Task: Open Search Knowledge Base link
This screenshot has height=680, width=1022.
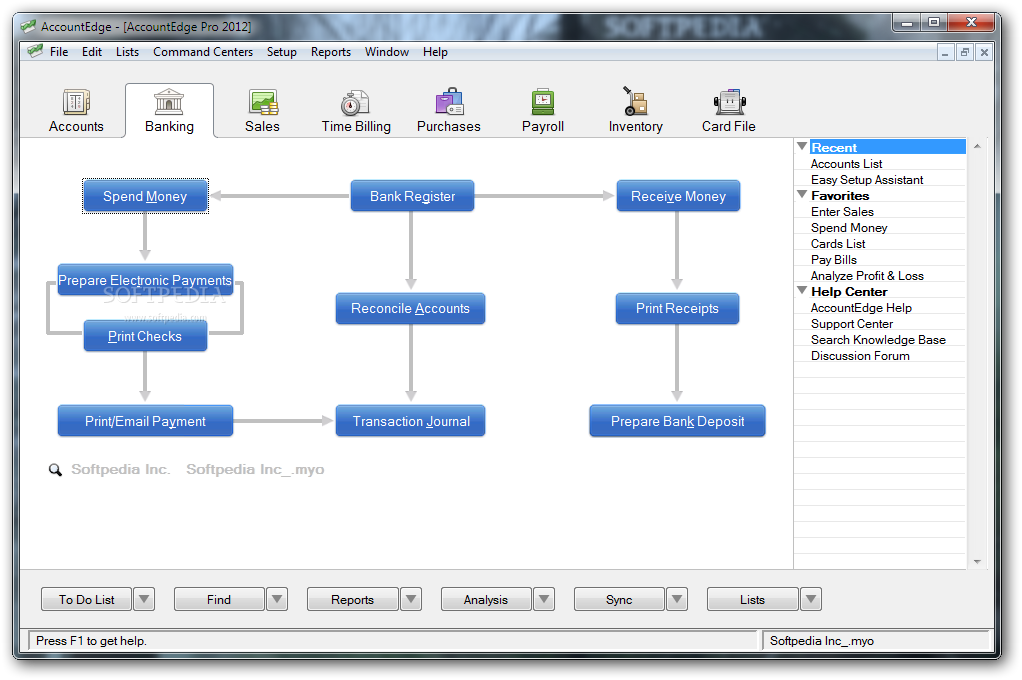Action: tap(878, 340)
